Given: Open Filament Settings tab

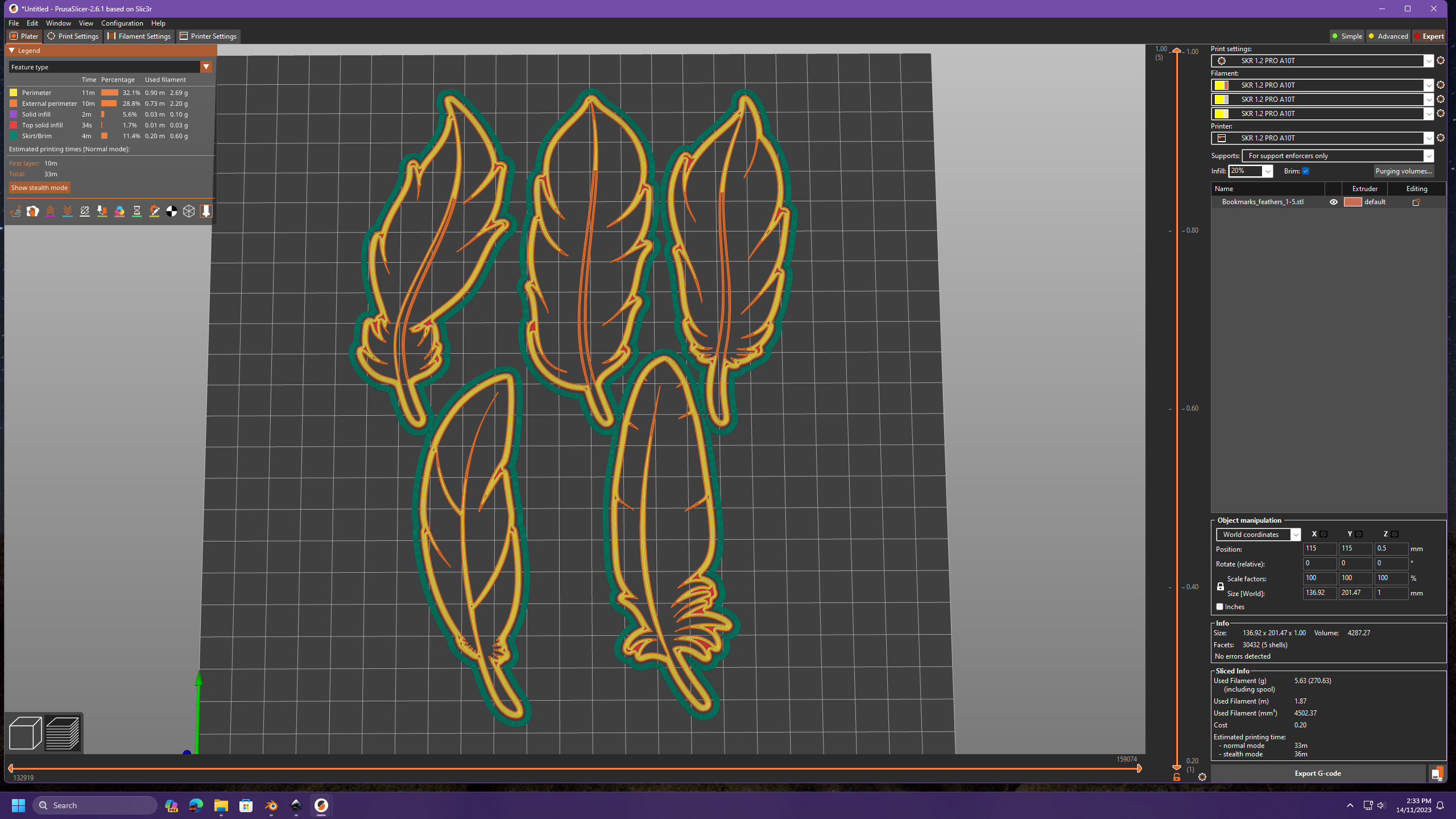Looking at the screenshot, I should [x=139, y=36].
